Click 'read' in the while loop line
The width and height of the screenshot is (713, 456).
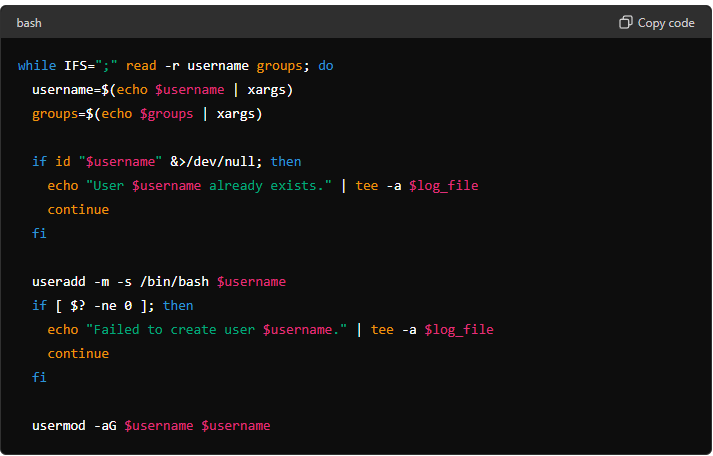[x=141, y=65]
